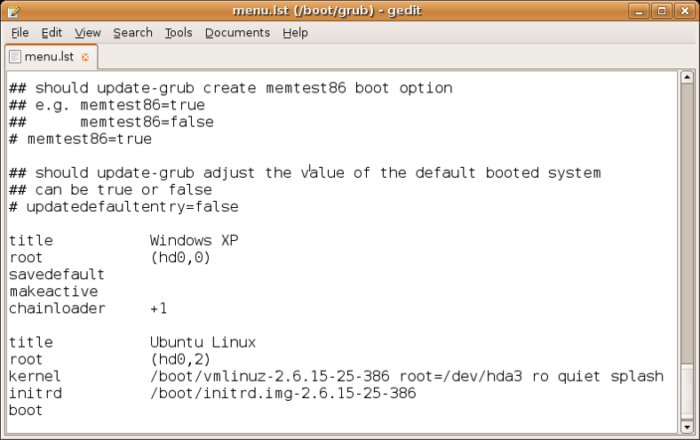This screenshot has height=440, width=700.
Task: Click the scrollbar up arrow
Action: pyautogui.click(x=687, y=77)
